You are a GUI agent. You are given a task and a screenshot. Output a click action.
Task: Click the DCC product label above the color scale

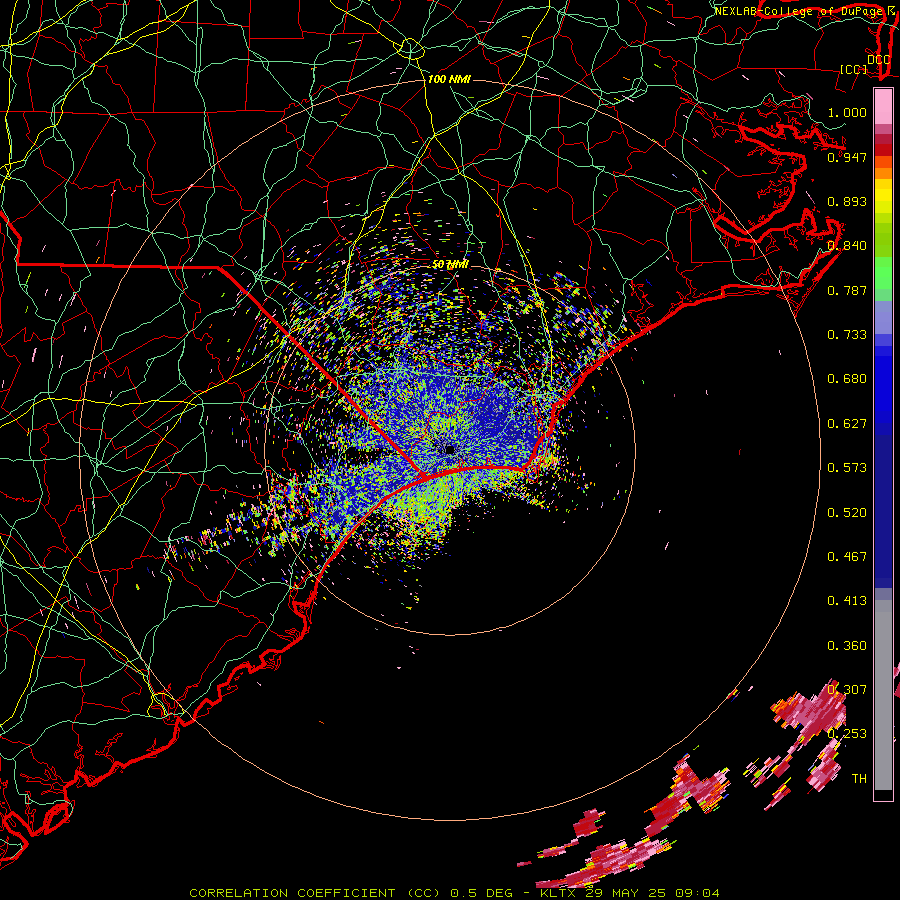click(x=878, y=60)
